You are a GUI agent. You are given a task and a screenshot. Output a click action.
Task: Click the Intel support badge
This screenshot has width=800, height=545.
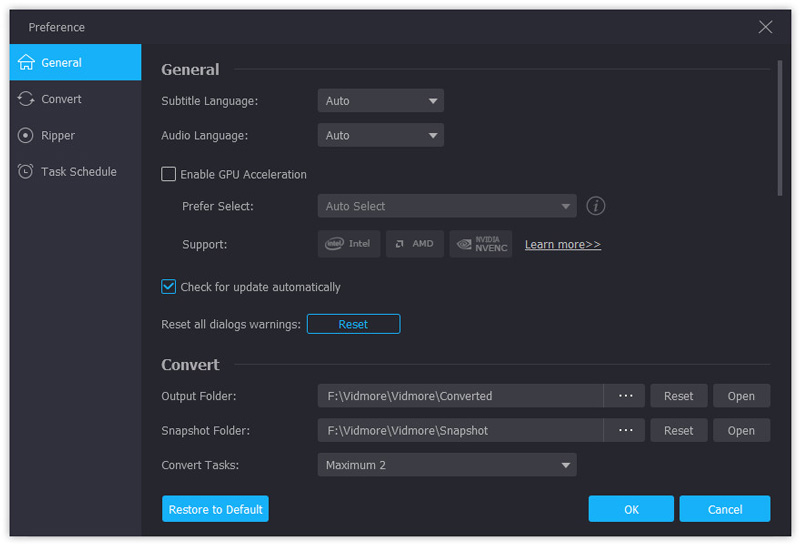[x=349, y=244]
